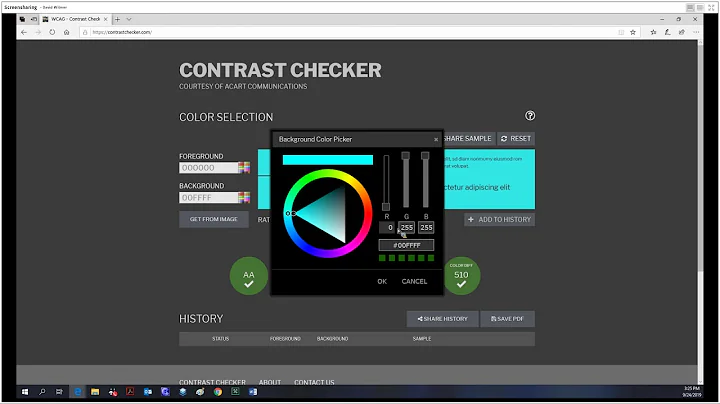Click GET FROM IMAGE button
Image resolution: width=720 pixels, height=404 pixels.
[214, 219]
